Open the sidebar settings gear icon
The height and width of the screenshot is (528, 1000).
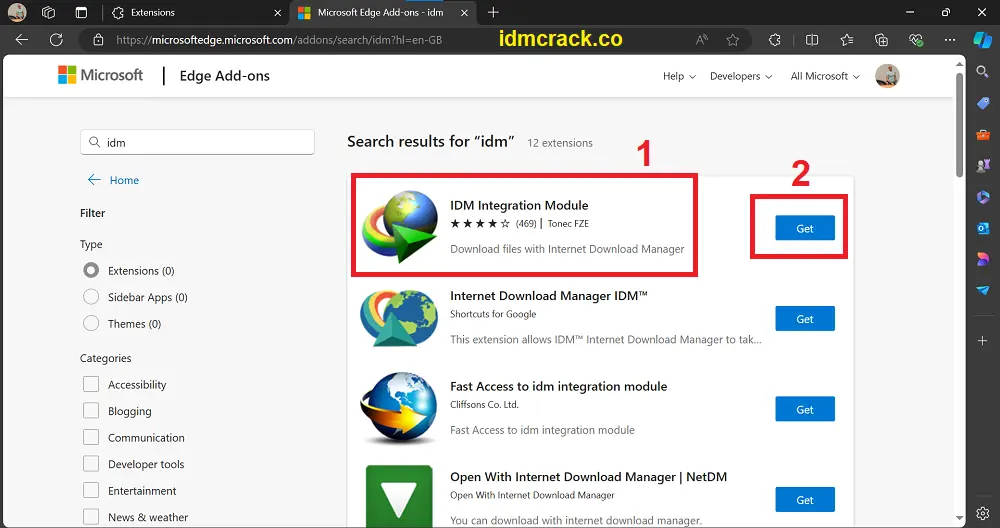pos(983,513)
